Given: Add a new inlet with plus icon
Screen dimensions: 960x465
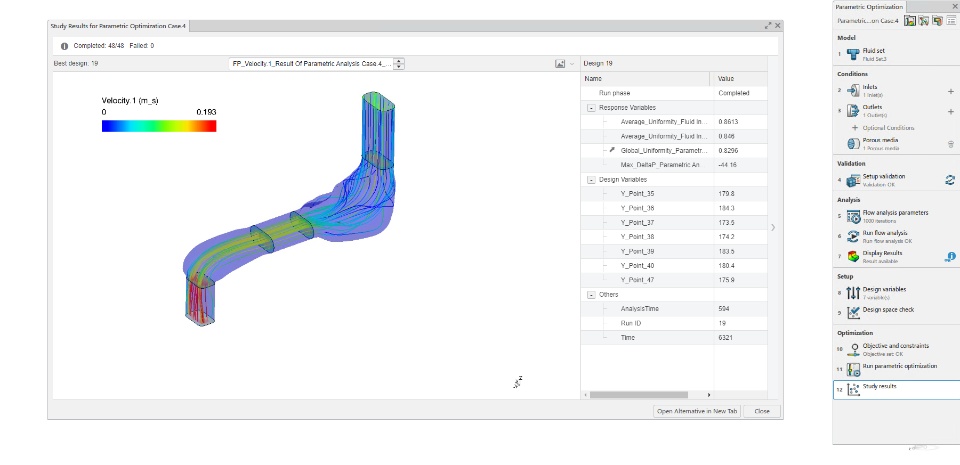Looking at the screenshot, I should (x=951, y=91).
